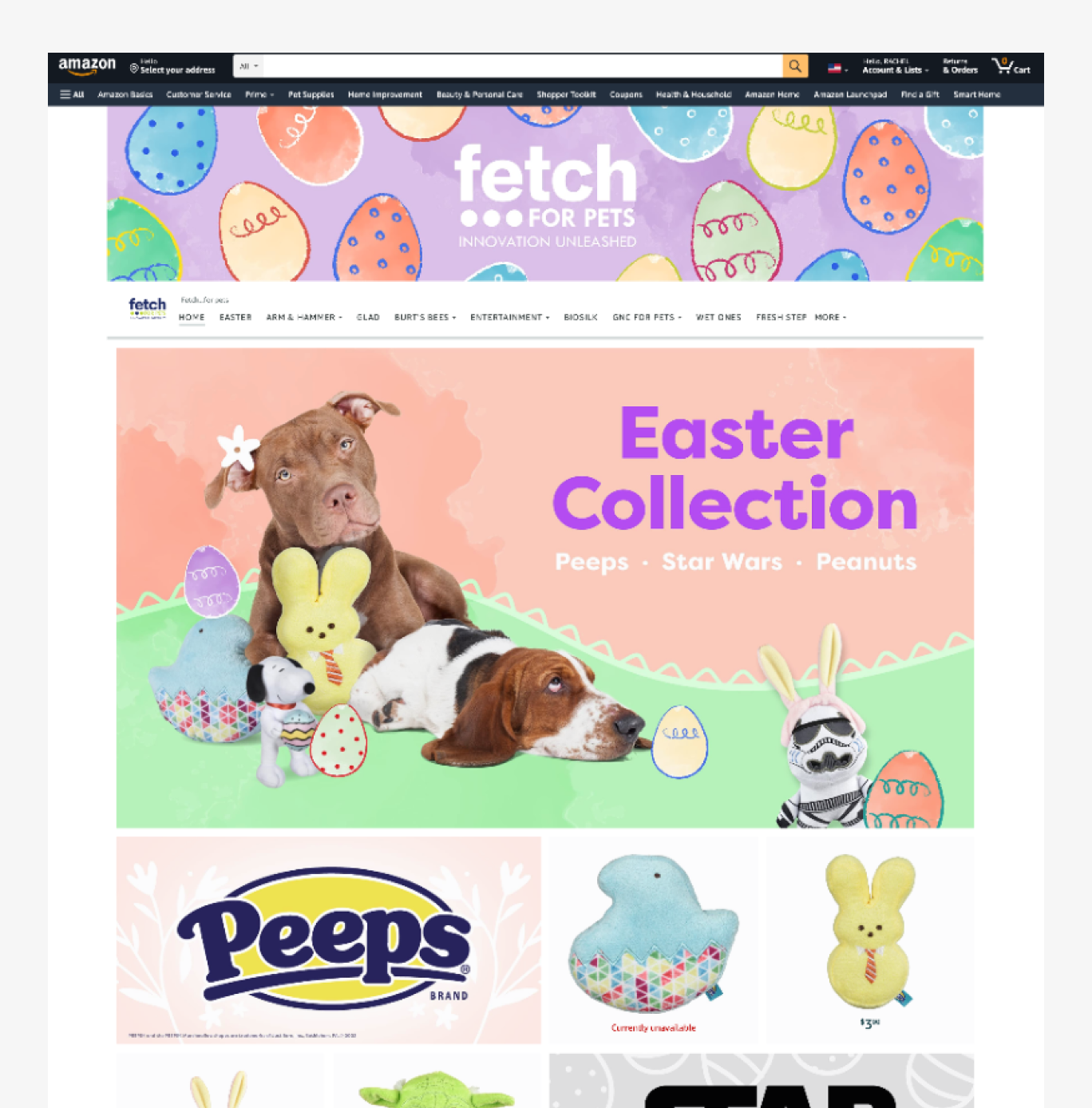Open the Entertainment store dropdown
Image resolution: width=1092 pixels, height=1108 pixels.
[x=510, y=317]
